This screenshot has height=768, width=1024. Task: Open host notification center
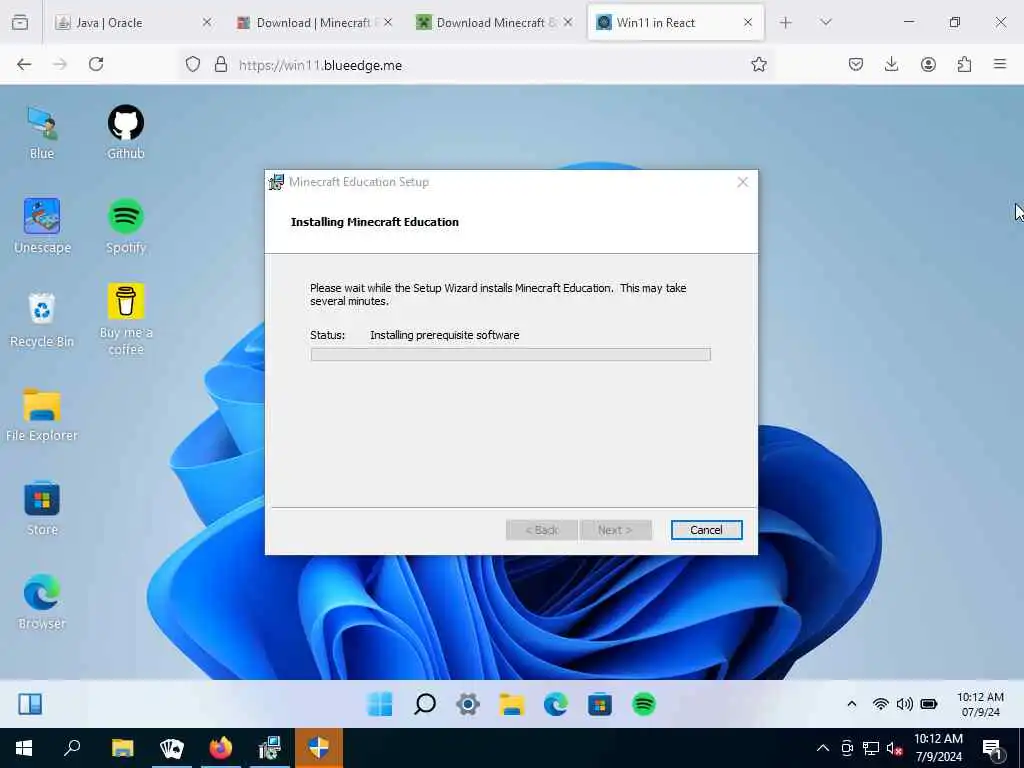click(993, 748)
